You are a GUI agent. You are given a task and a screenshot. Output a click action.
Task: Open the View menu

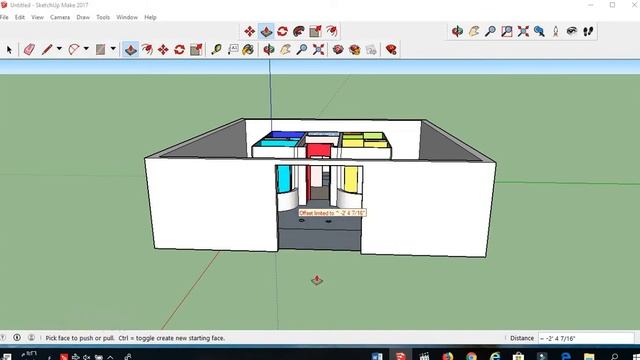coord(37,17)
